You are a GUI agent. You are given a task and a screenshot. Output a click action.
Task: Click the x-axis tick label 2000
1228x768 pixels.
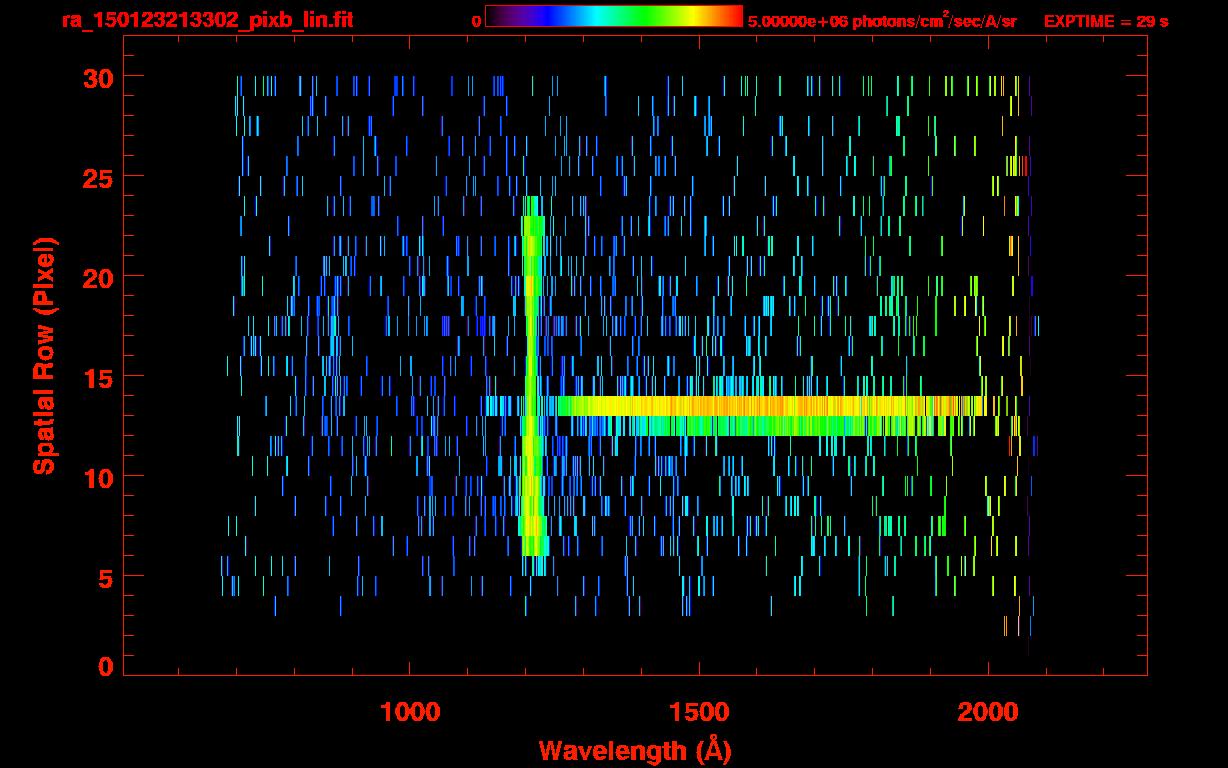[x=988, y=712]
